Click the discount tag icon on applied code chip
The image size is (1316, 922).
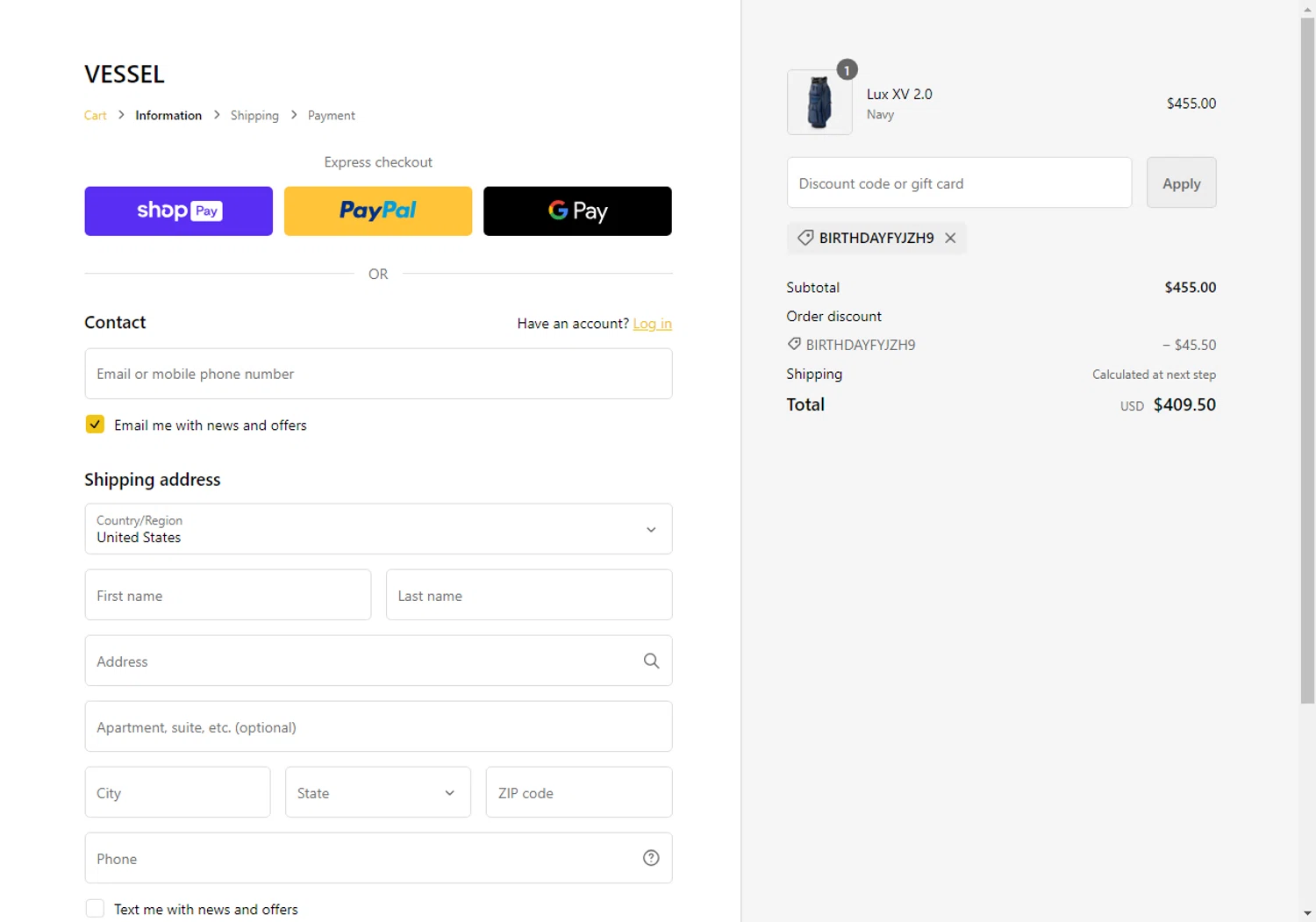805,238
